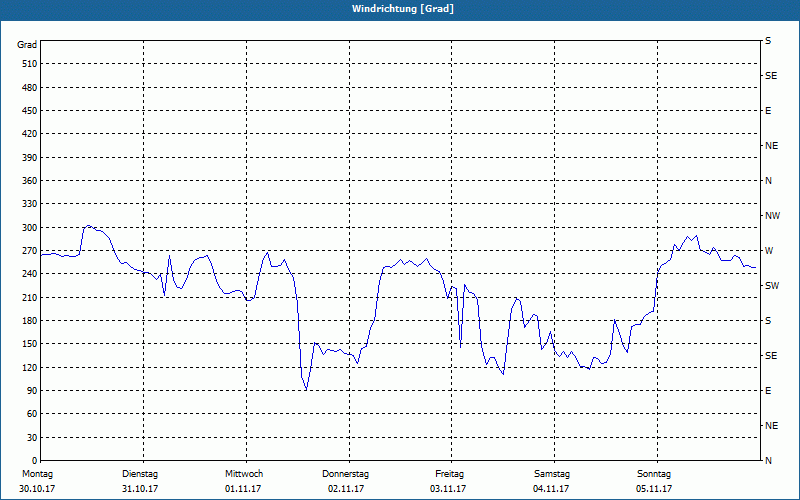800x500 pixels.
Task: Select the 150 y-axis value
Action: coord(30,344)
